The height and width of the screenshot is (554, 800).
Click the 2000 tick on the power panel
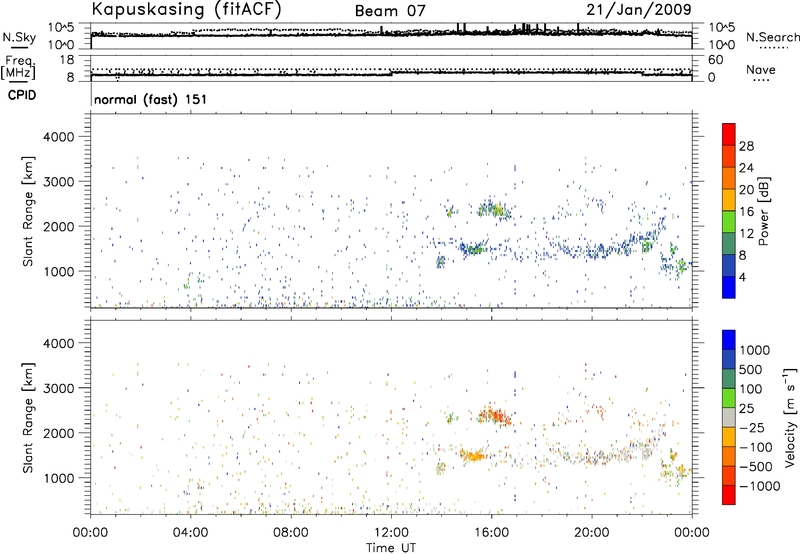59,226
